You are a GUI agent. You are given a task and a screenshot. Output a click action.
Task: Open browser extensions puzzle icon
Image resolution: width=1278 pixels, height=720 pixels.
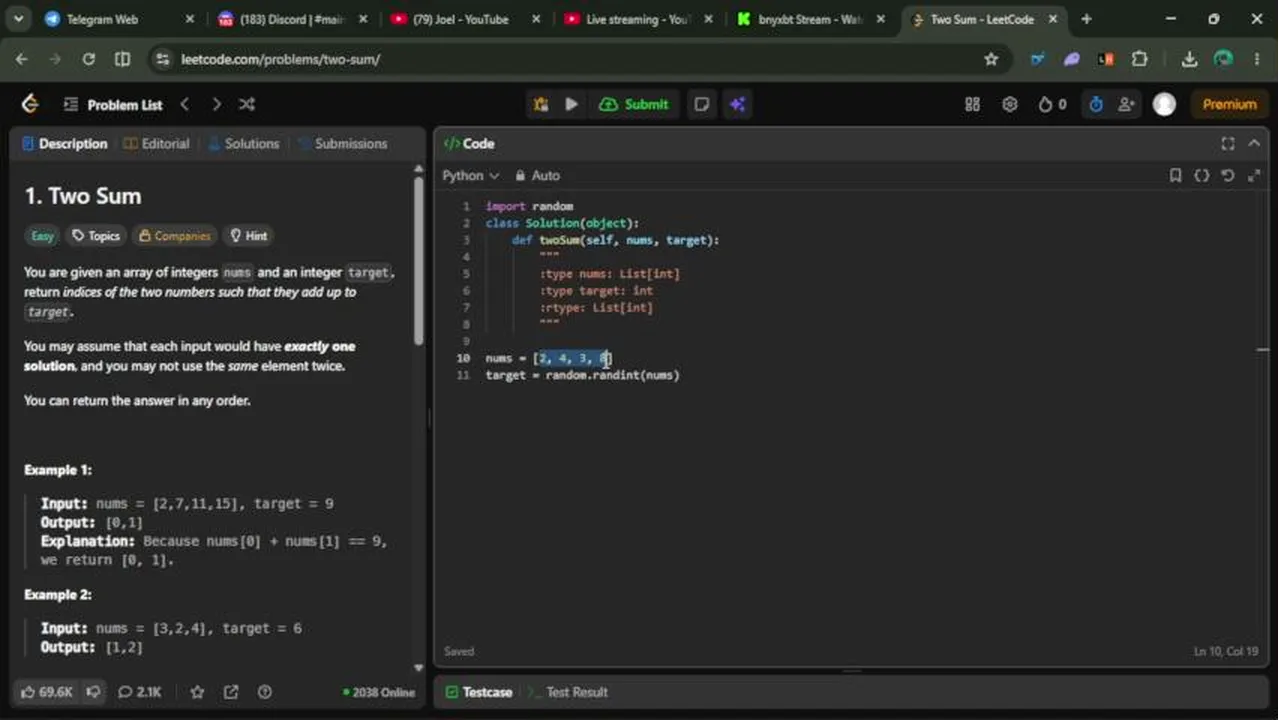click(1139, 60)
